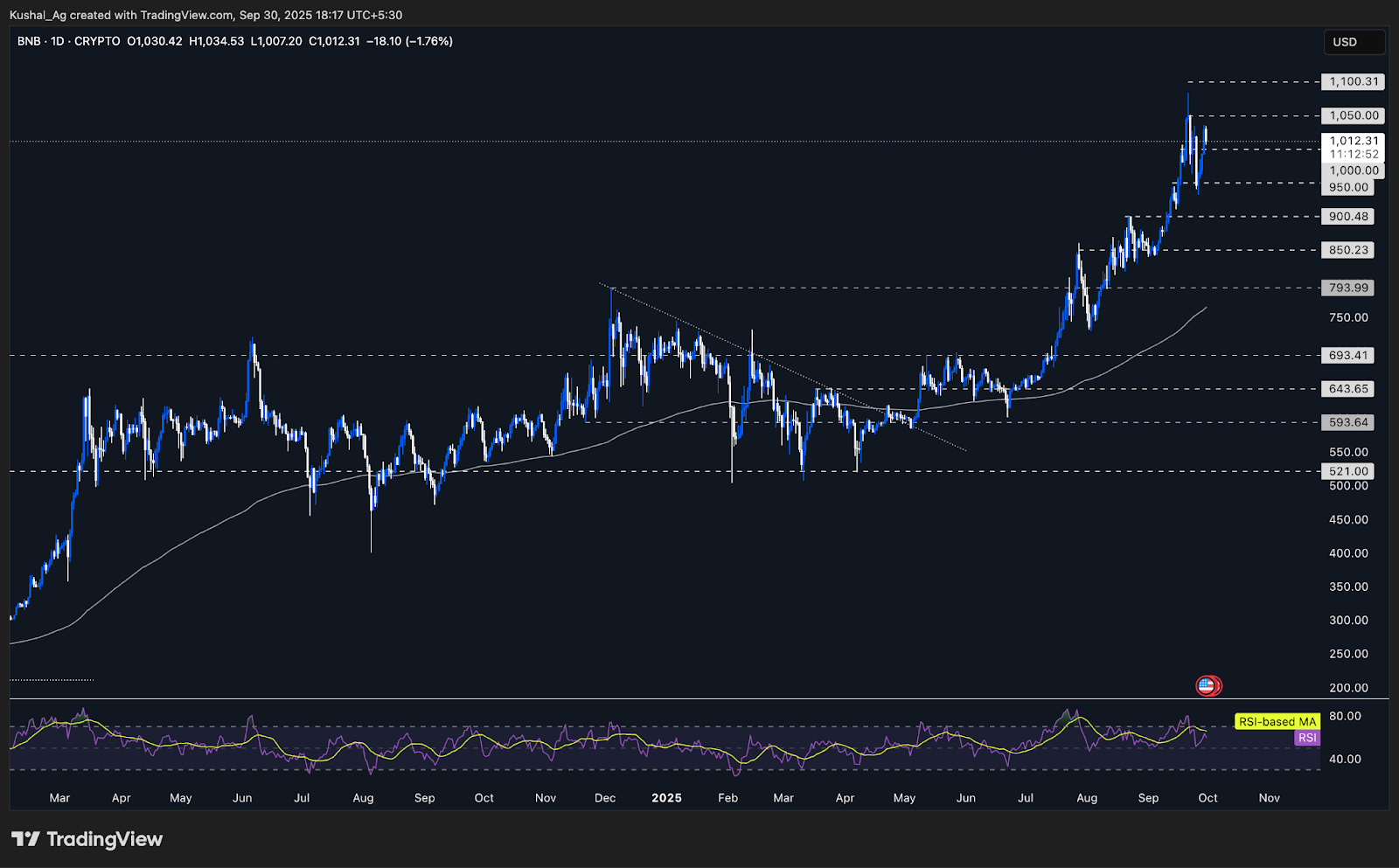This screenshot has height=868, width=1399.
Task: Click the 900.48 horizontal line label
Action: coord(1348,217)
